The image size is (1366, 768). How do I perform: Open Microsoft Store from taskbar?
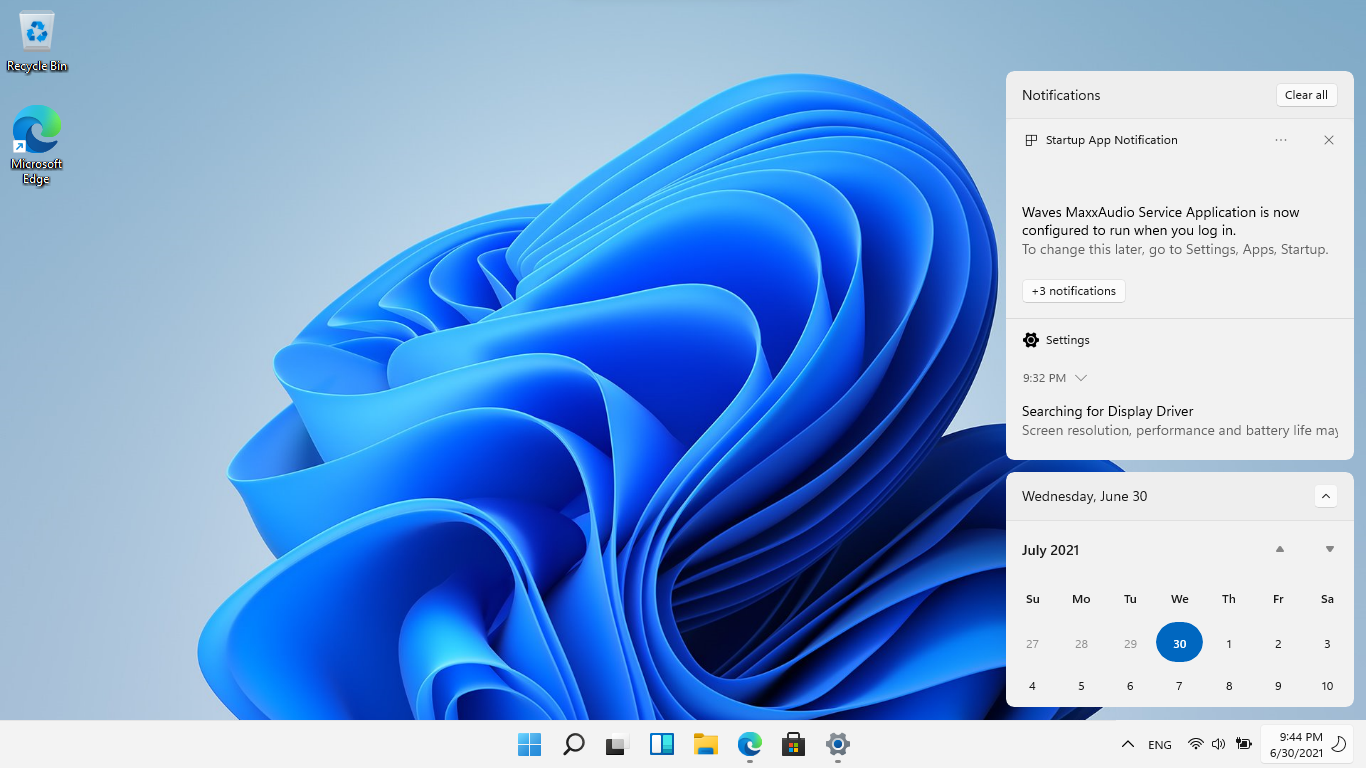pos(793,744)
